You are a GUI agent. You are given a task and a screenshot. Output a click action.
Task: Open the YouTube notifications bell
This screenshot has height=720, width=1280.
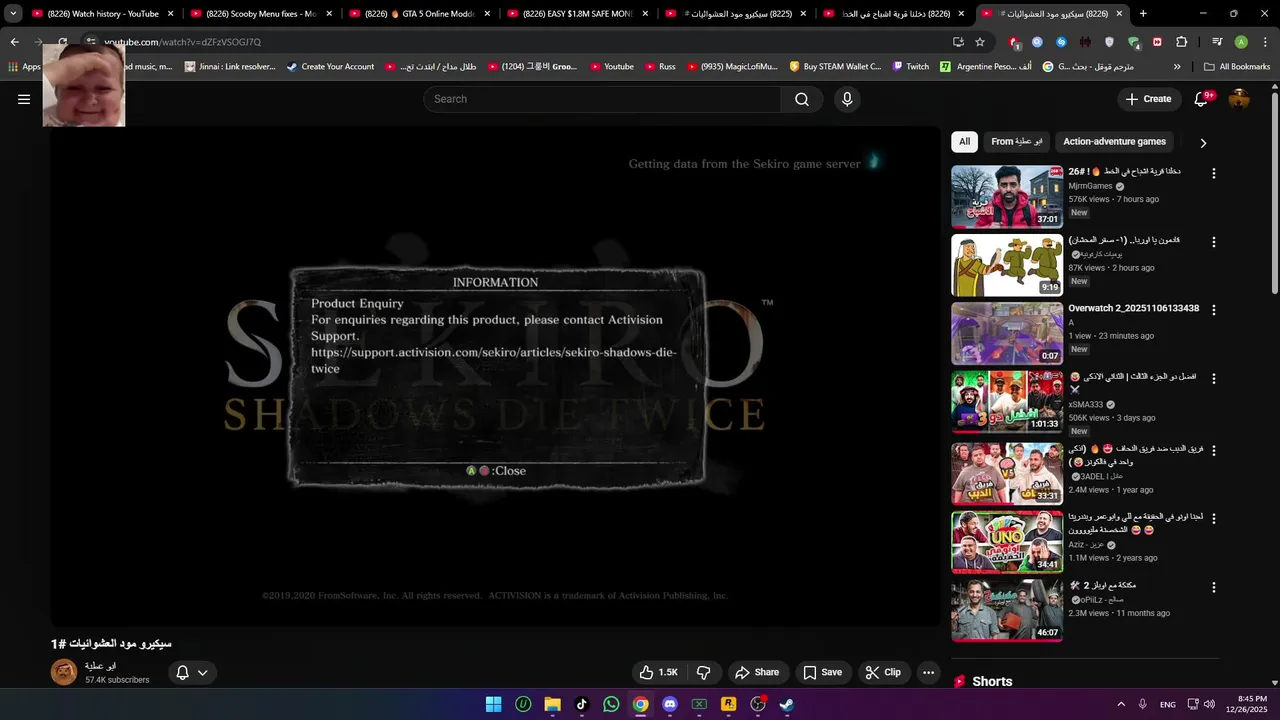pos(1203,99)
